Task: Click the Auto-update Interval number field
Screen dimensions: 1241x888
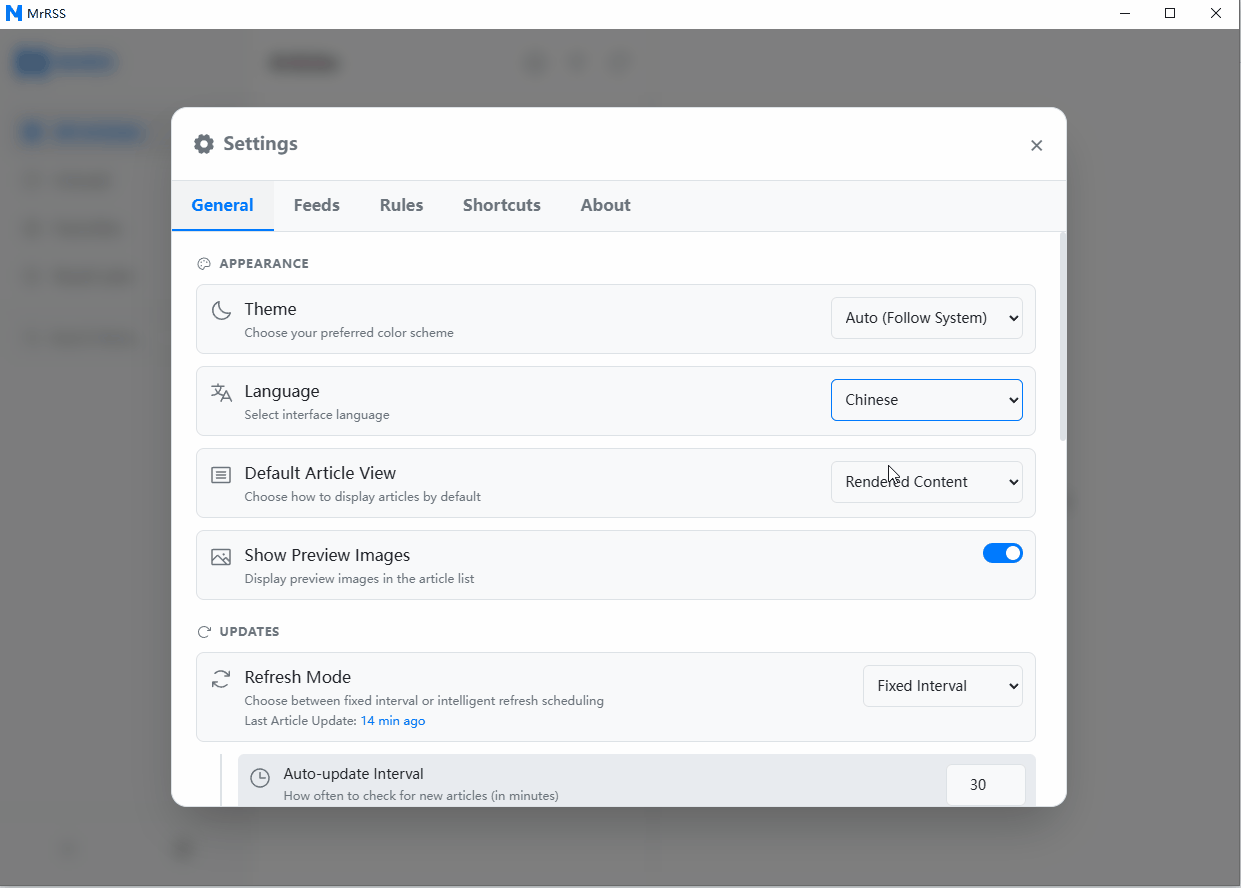Action: 984,785
